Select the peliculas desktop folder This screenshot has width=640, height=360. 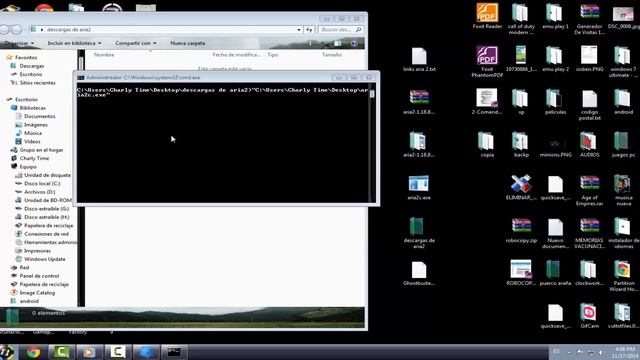coord(555,102)
